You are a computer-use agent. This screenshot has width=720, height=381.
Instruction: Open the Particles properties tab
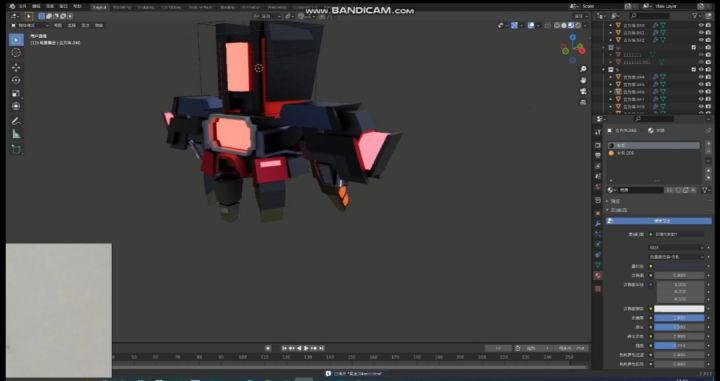click(x=597, y=234)
